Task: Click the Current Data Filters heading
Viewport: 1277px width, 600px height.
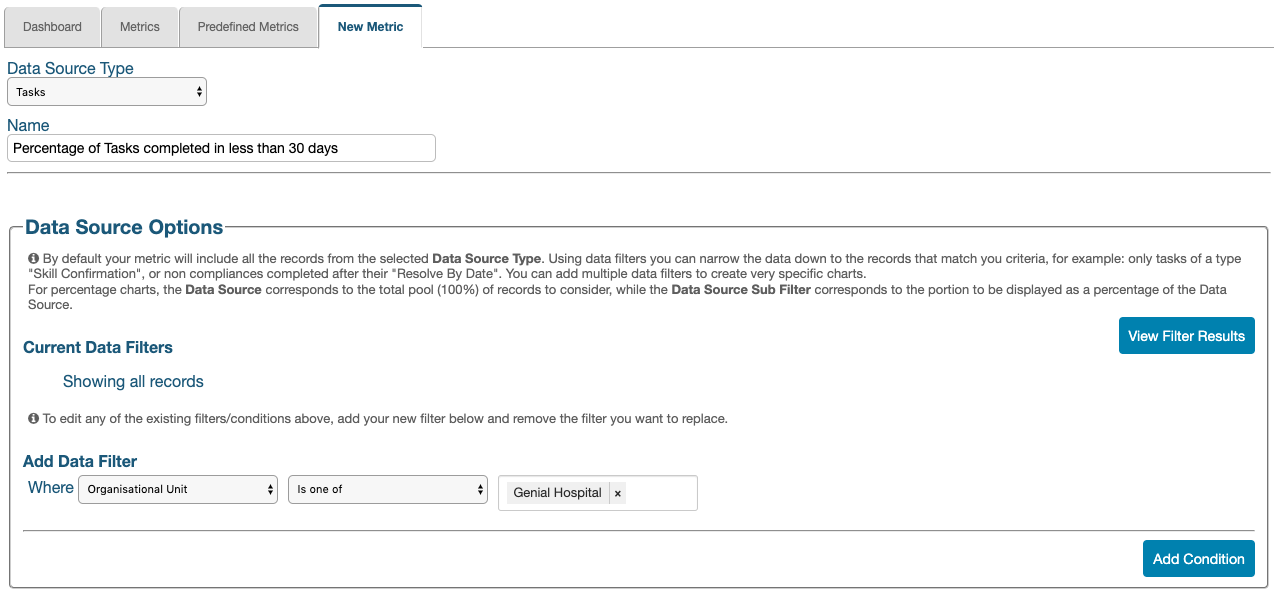Action: 98,347
